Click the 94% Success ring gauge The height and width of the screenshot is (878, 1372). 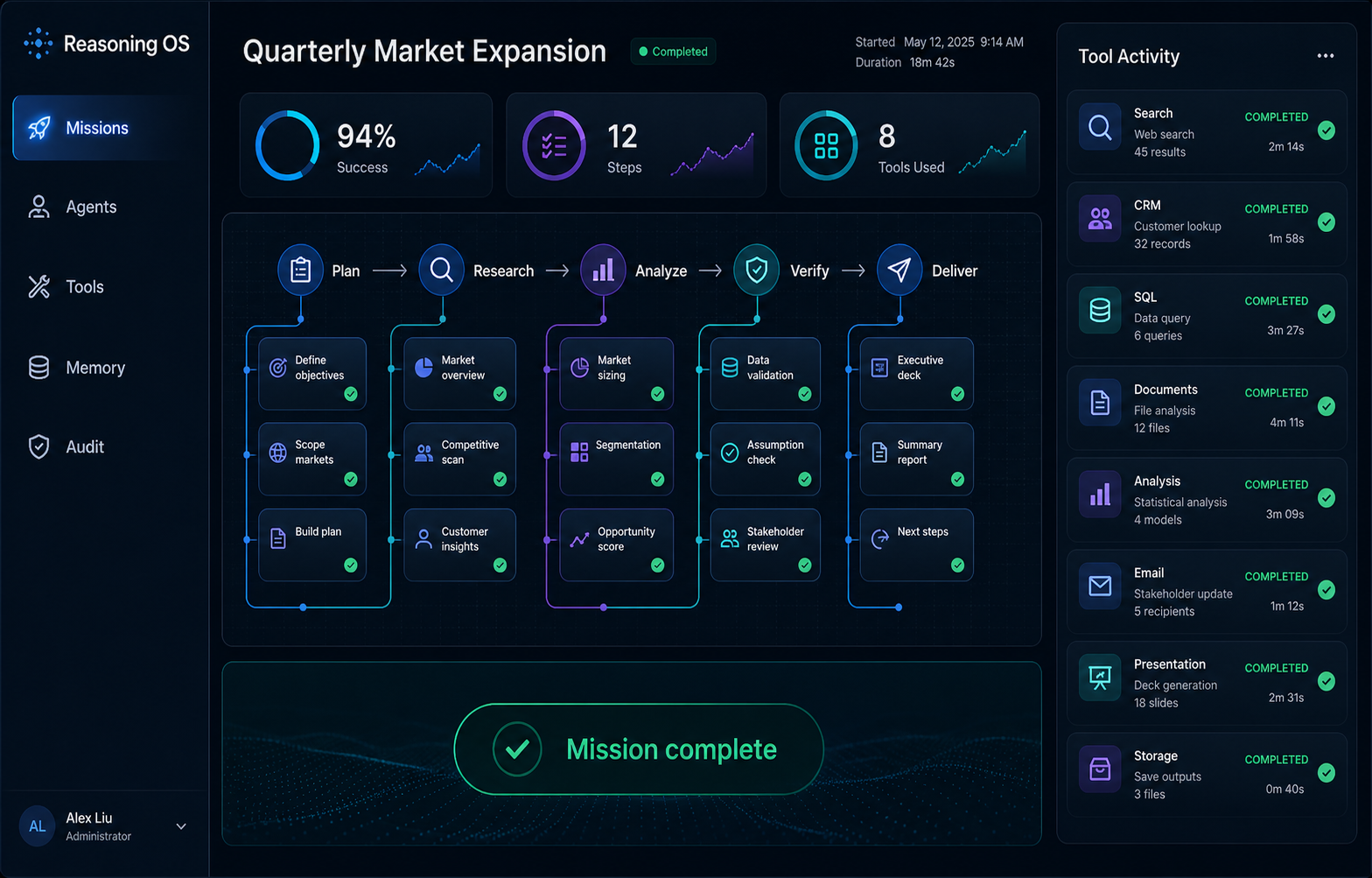[287, 145]
